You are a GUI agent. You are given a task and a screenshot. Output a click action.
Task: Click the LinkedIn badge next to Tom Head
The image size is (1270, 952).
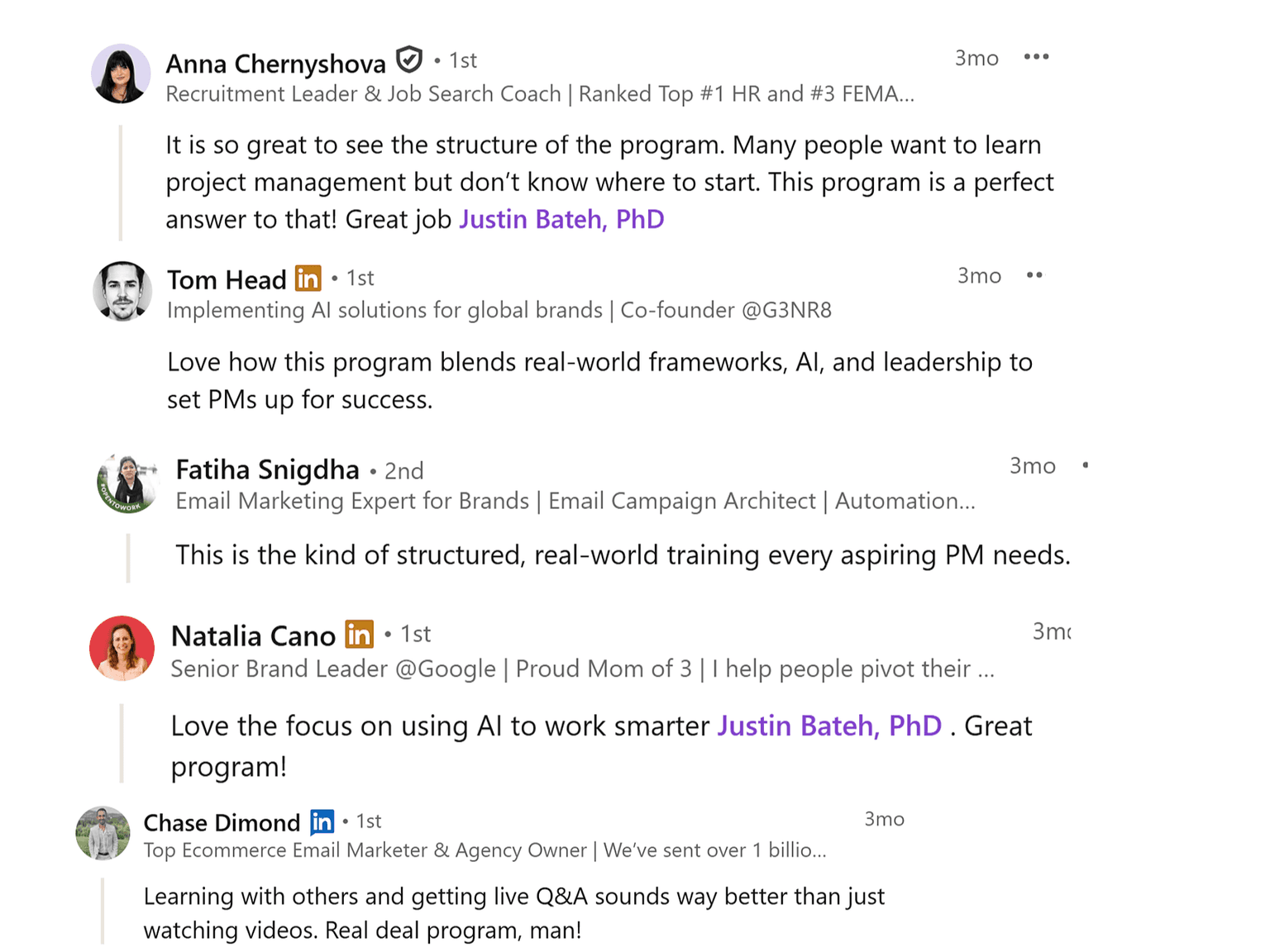click(x=308, y=278)
